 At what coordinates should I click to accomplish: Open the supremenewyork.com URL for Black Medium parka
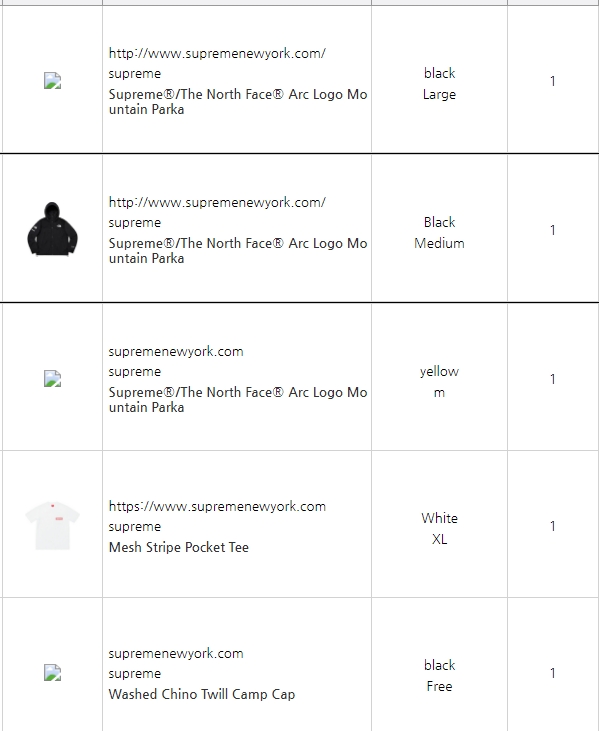[x=217, y=202]
